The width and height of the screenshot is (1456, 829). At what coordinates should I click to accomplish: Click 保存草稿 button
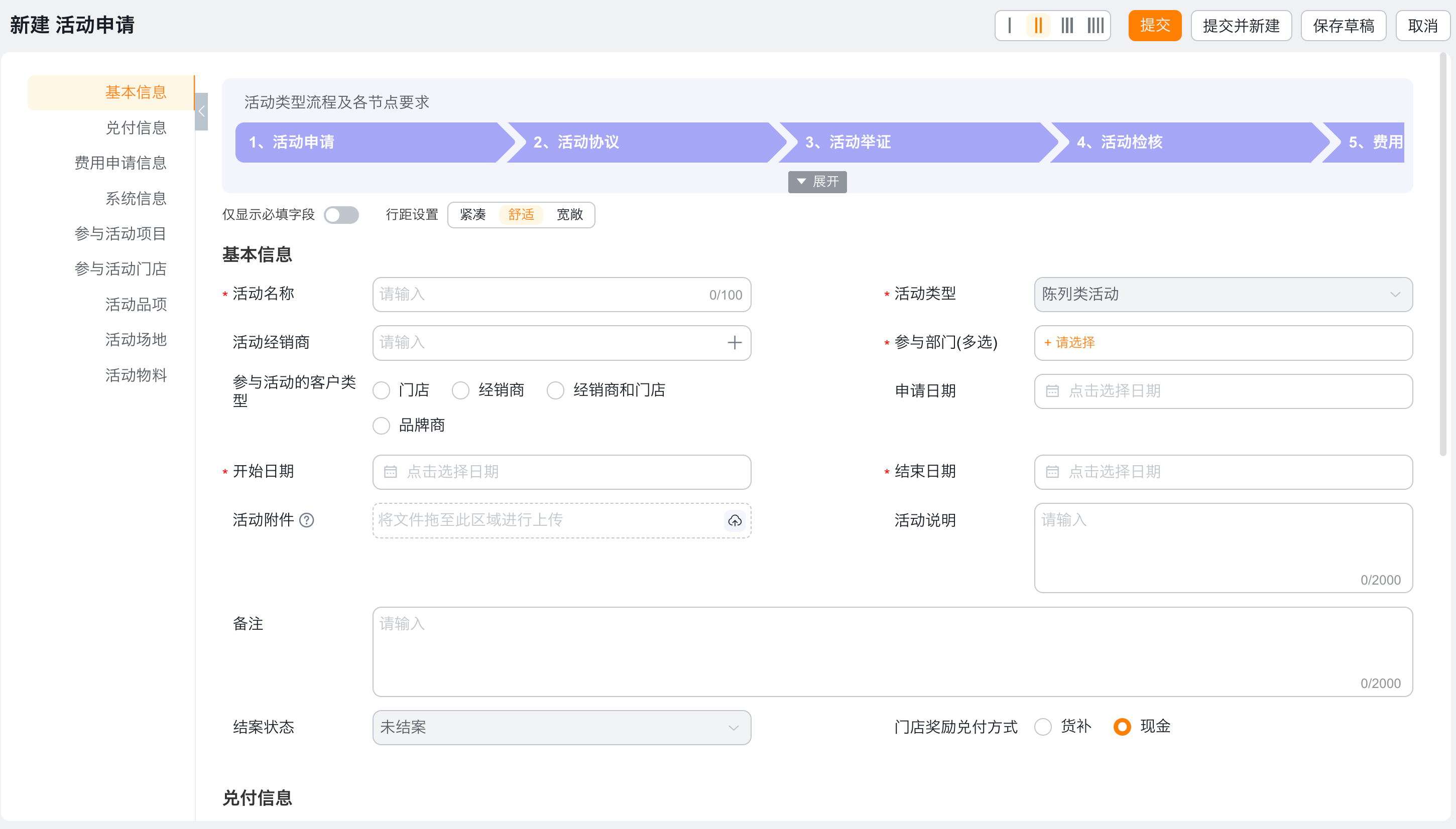(x=1343, y=26)
